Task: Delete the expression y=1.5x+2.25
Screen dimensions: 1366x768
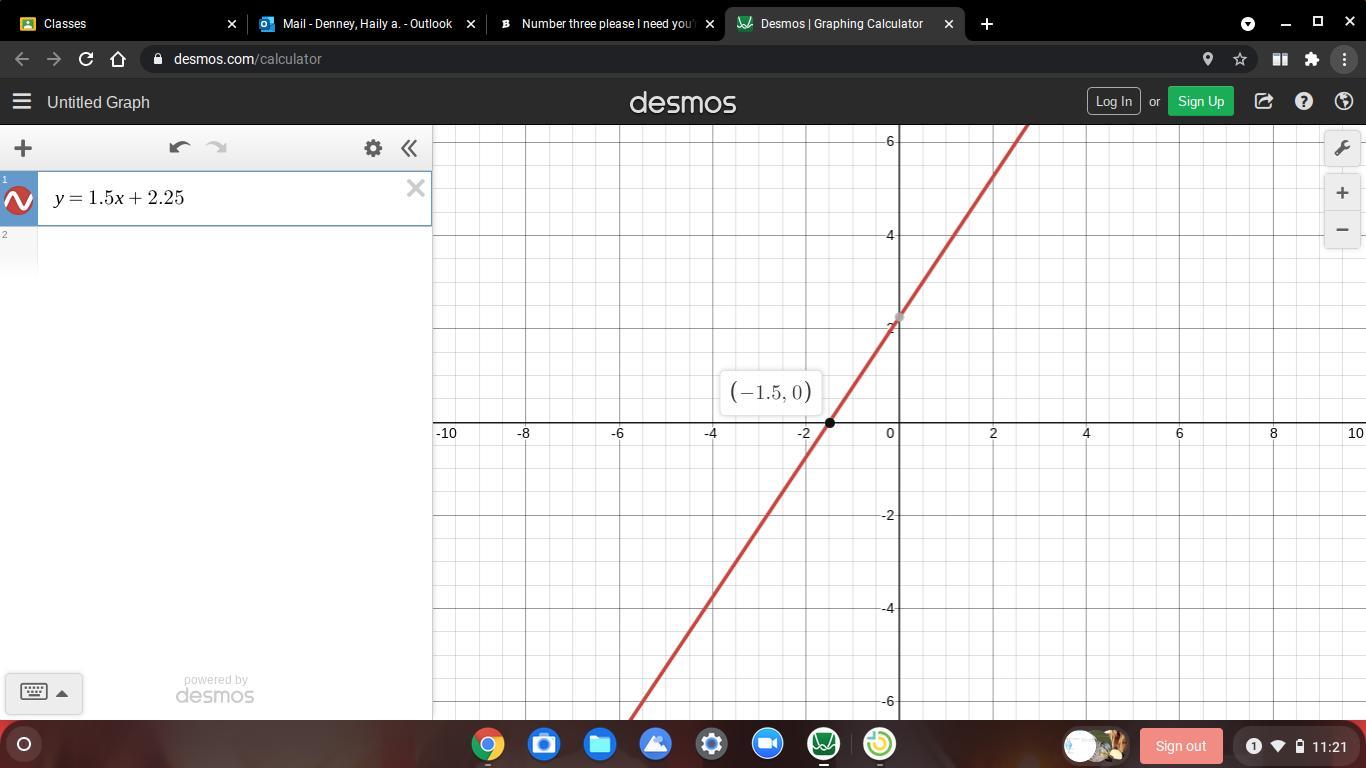Action: coord(416,188)
